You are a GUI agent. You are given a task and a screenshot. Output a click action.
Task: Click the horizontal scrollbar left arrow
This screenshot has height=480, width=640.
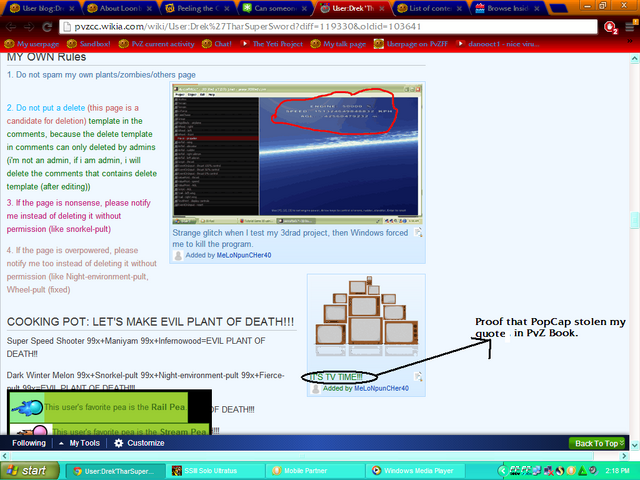pyautogui.click(x=4, y=455)
